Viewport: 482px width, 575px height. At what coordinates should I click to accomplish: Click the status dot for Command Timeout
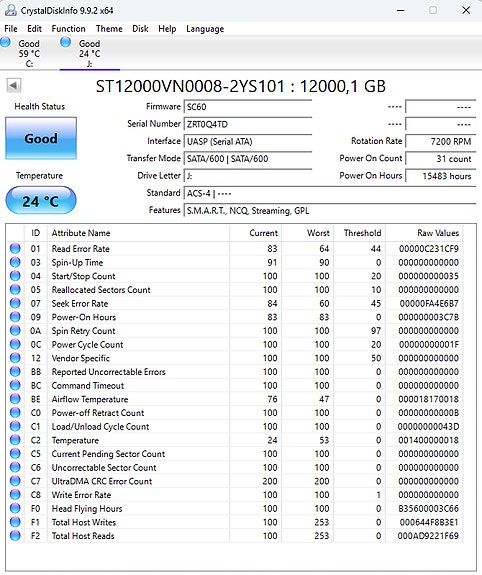pos(15,385)
